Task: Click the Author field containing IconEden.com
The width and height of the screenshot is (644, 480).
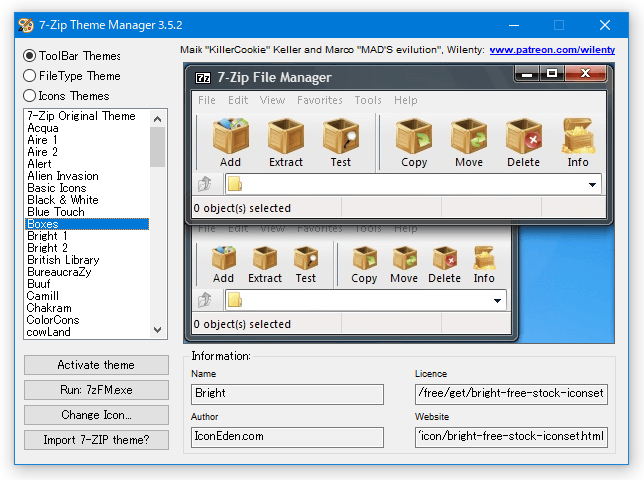Action: 287,437
